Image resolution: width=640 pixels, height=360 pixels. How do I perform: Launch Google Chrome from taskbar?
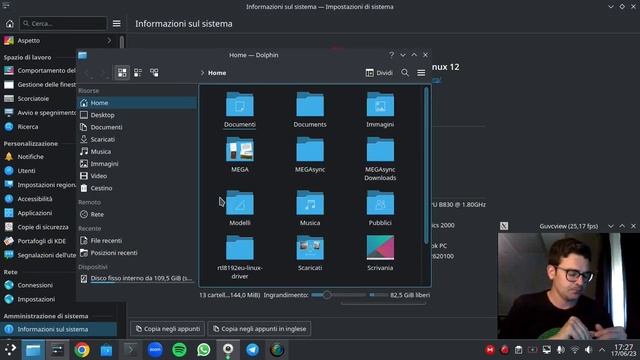pos(82,350)
